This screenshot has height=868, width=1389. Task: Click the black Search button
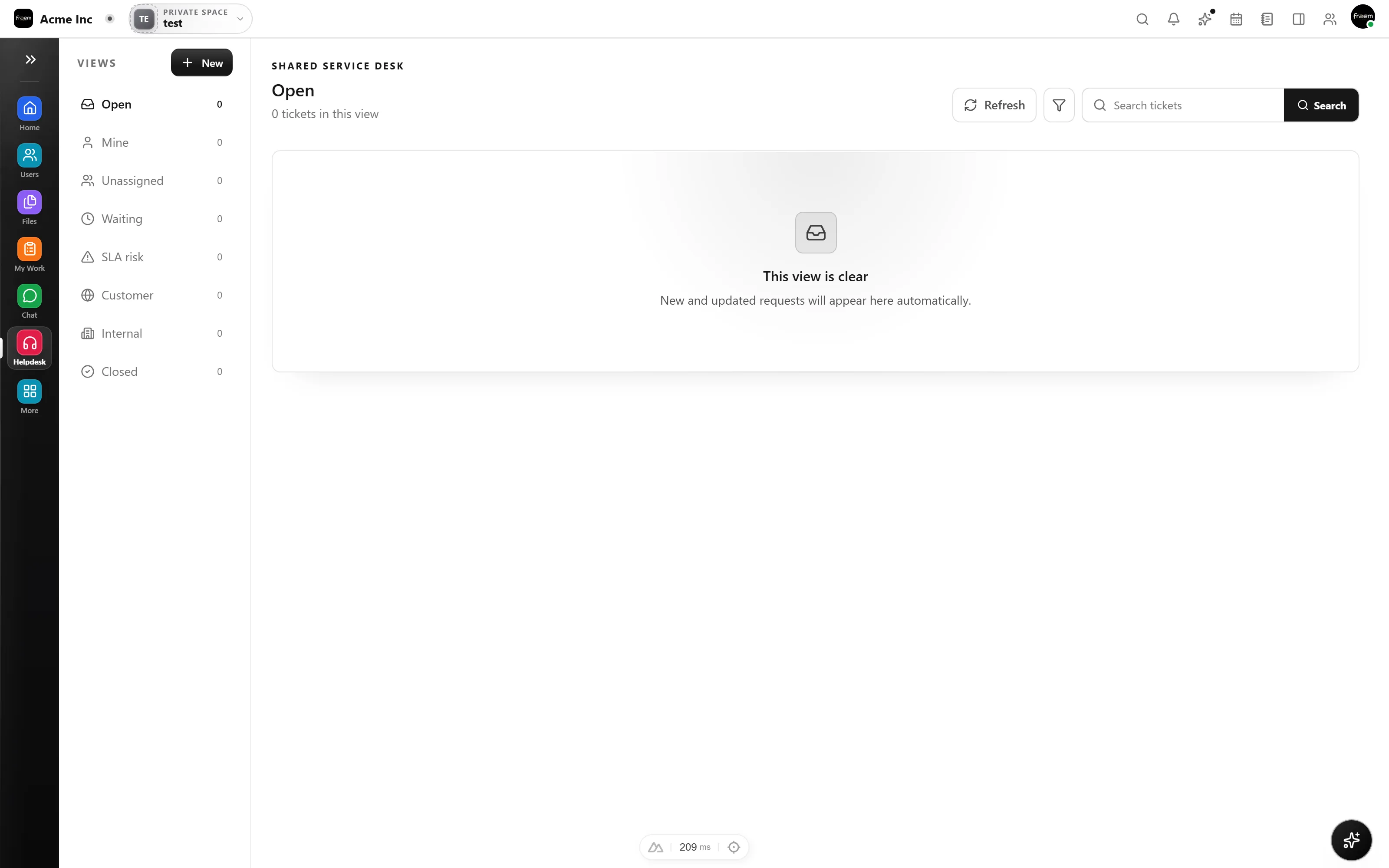pyautogui.click(x=1321, y=105)
